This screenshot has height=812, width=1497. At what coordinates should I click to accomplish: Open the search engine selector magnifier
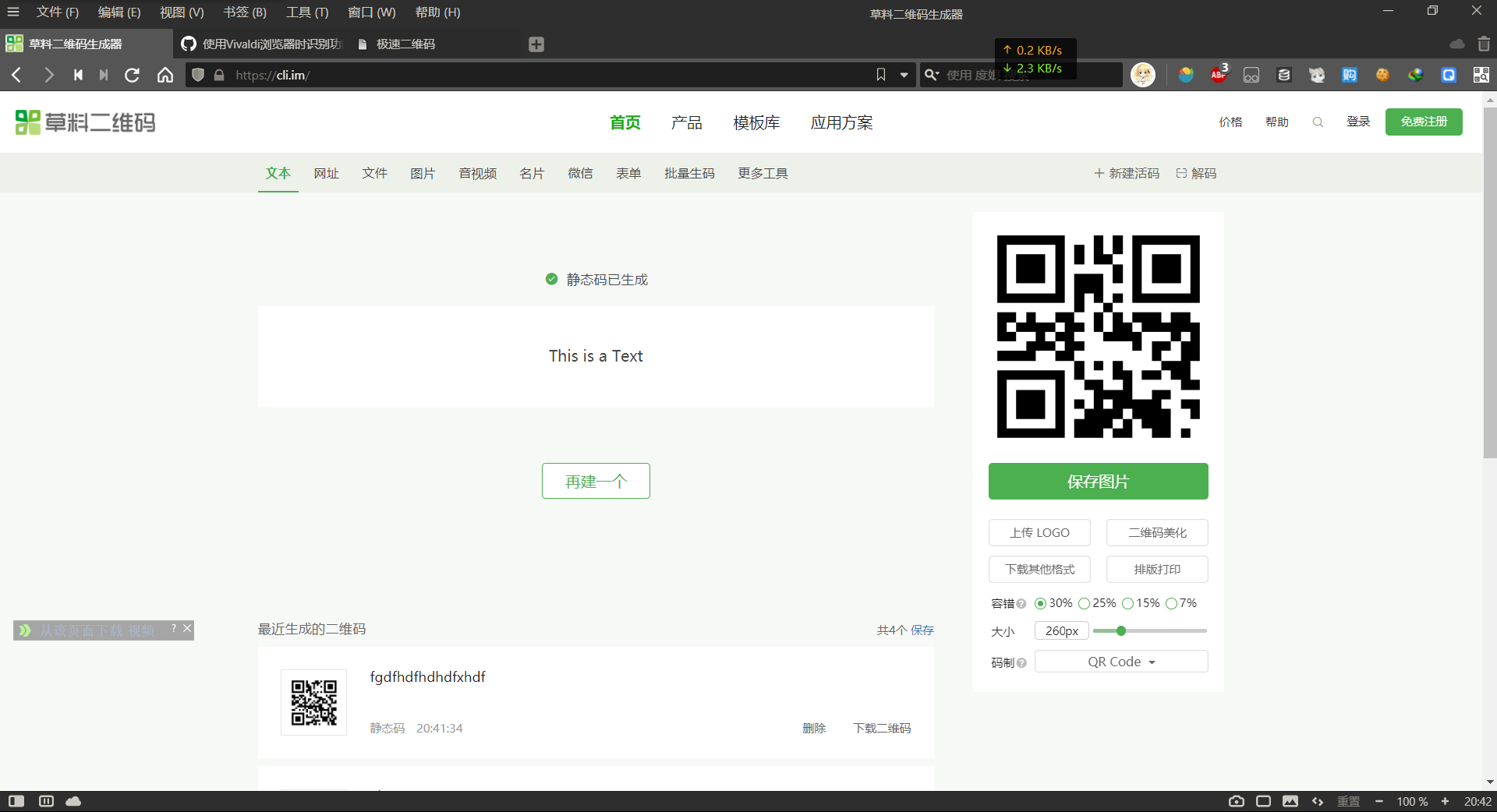point(931,75)
